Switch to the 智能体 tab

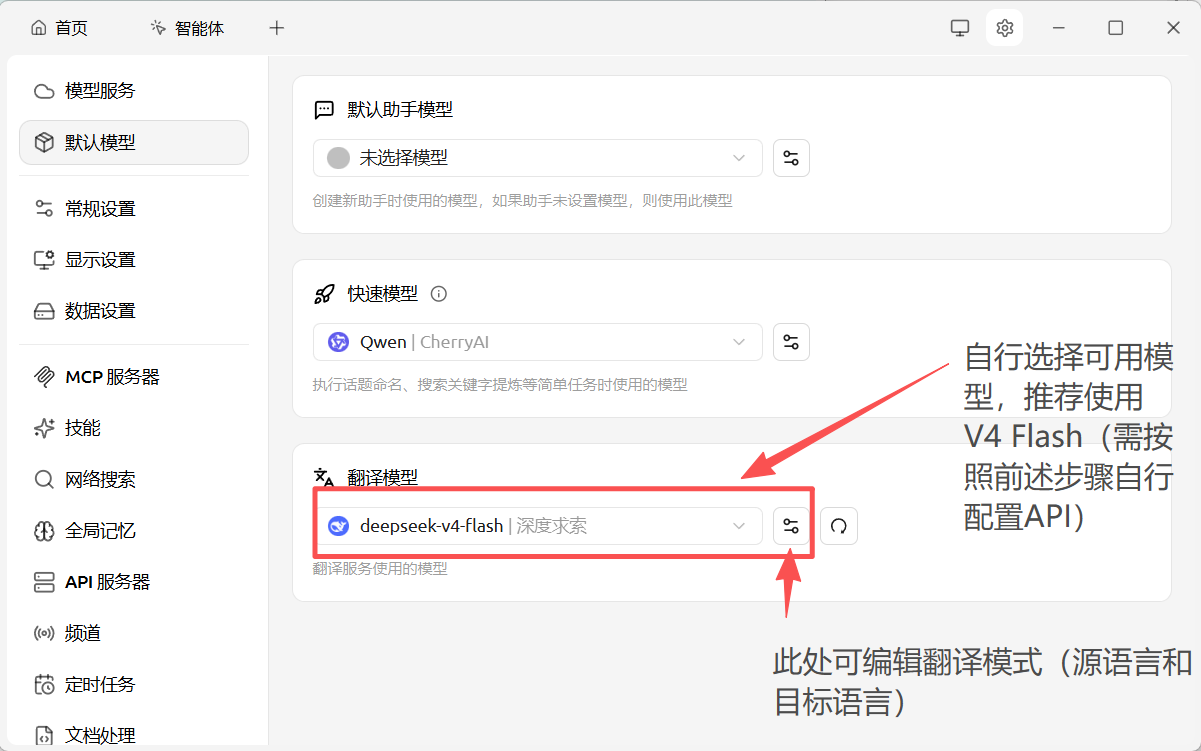coord(187,28)
